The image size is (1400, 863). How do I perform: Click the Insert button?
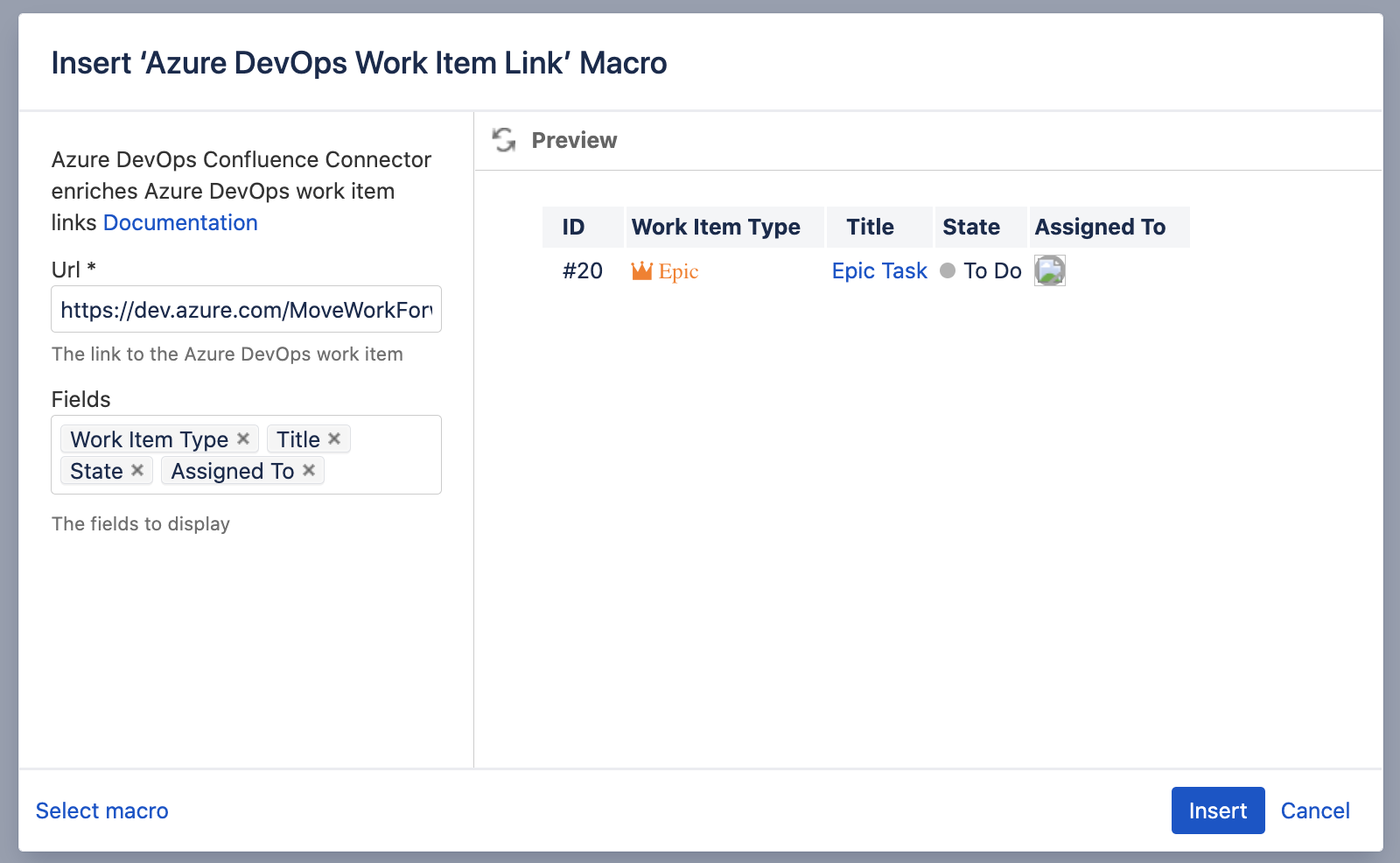[x=1217, y=810]
